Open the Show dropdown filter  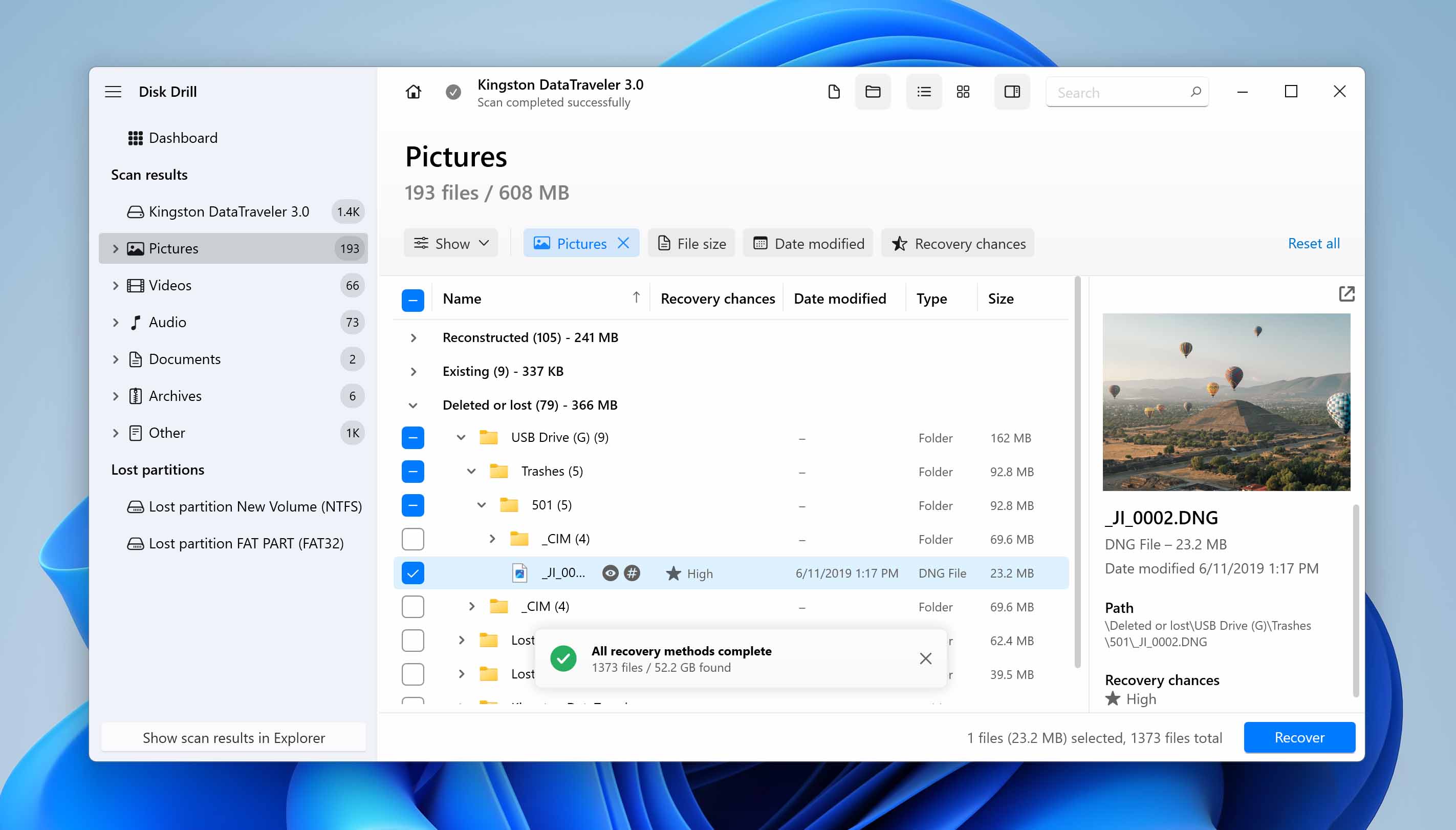(x=451, y=243)
